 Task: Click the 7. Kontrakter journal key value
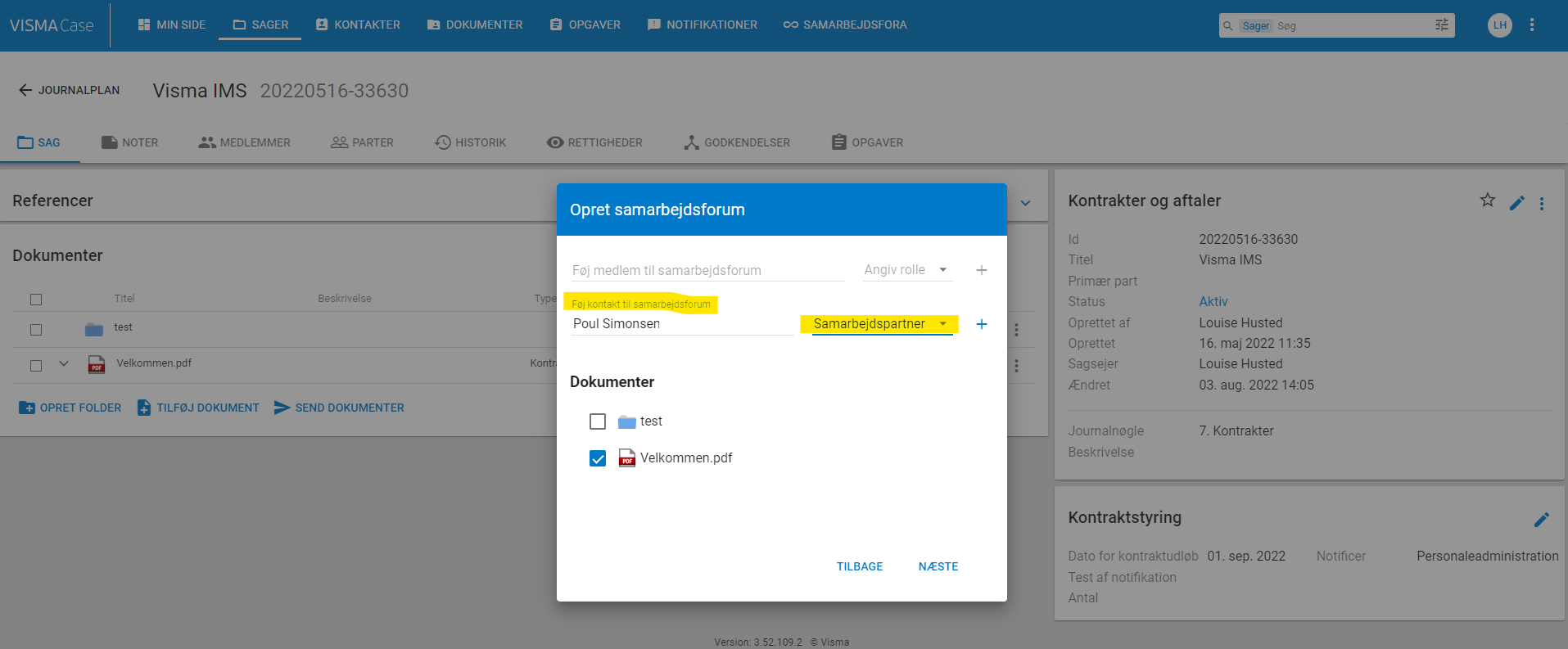[1236, 430]
